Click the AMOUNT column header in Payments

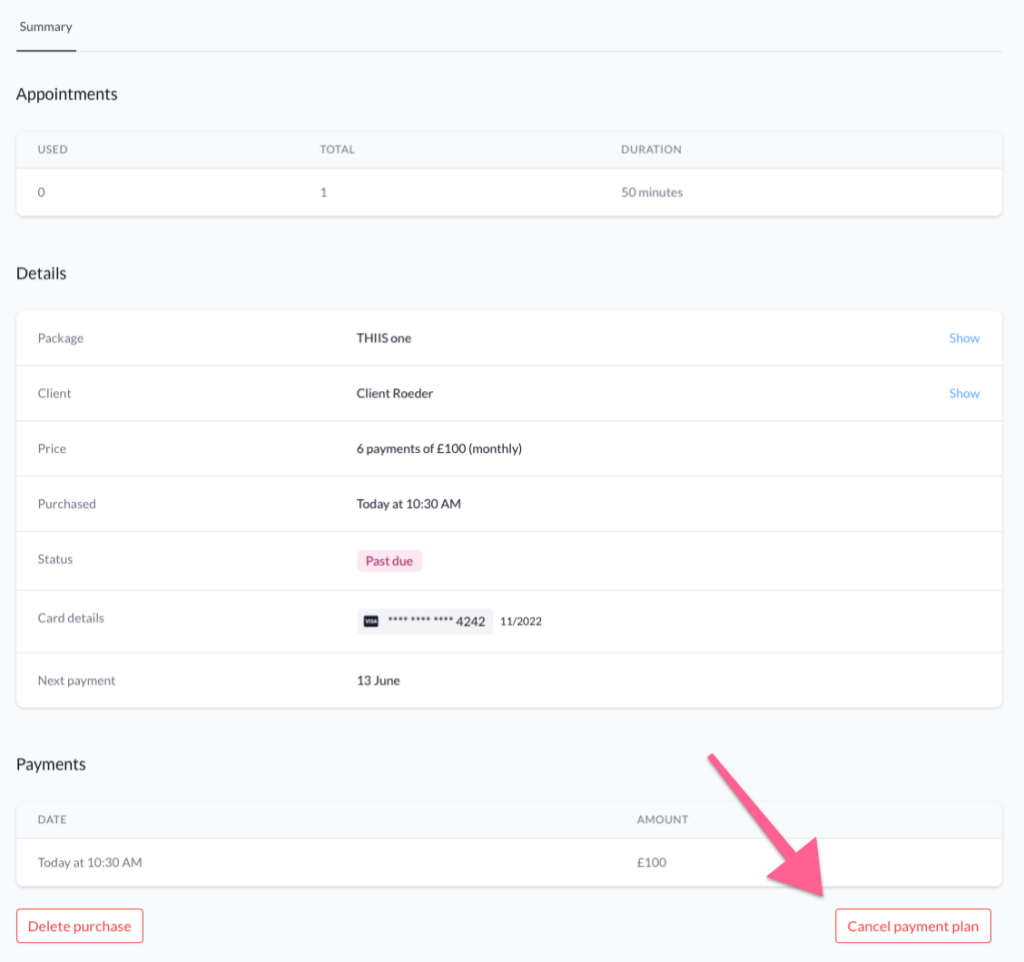(662, 819)
